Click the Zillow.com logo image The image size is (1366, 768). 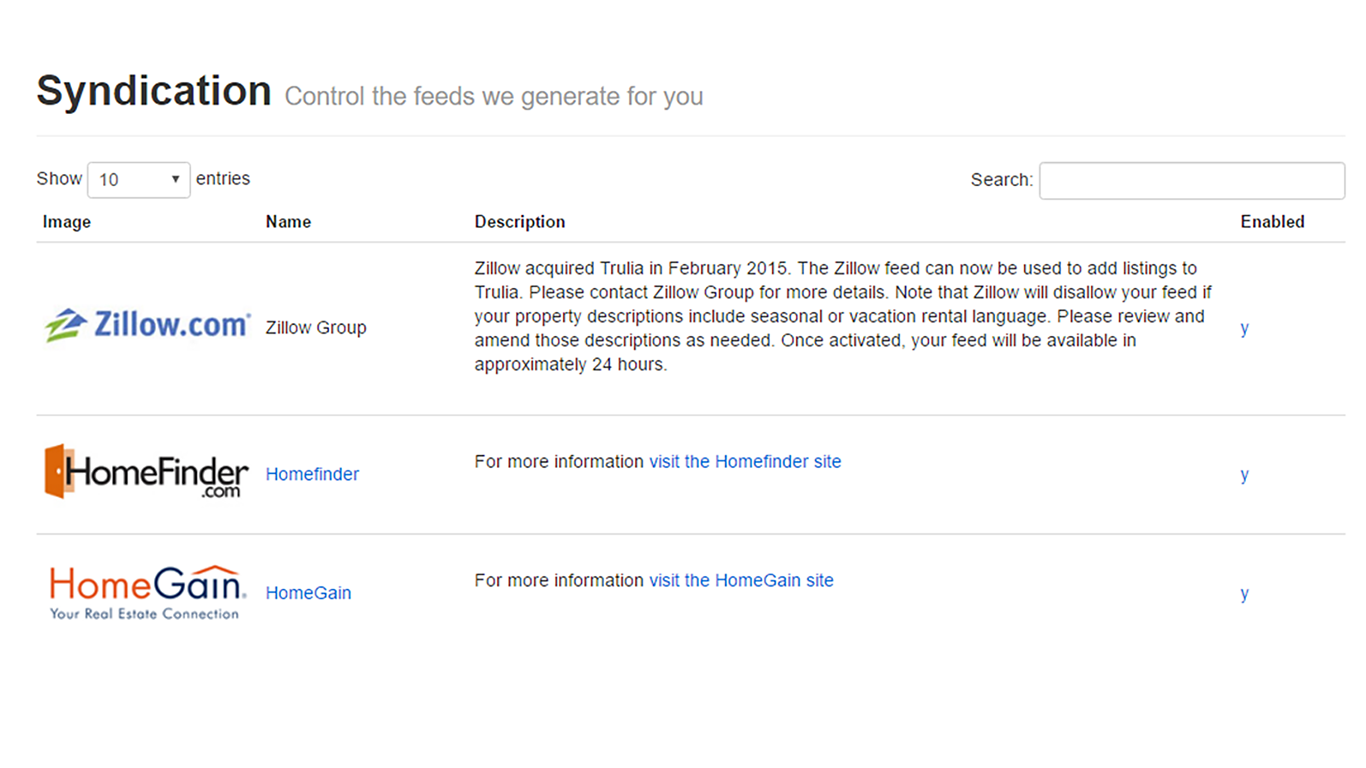(147, 326)
